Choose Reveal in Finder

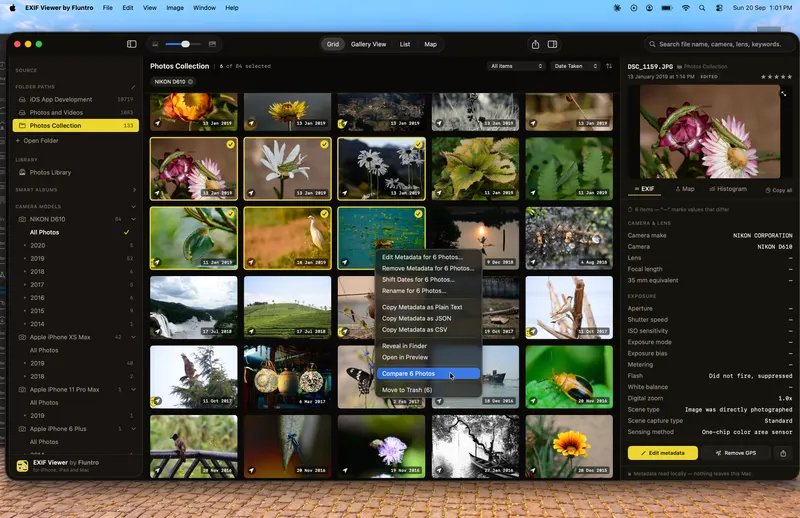pos(428,346)
